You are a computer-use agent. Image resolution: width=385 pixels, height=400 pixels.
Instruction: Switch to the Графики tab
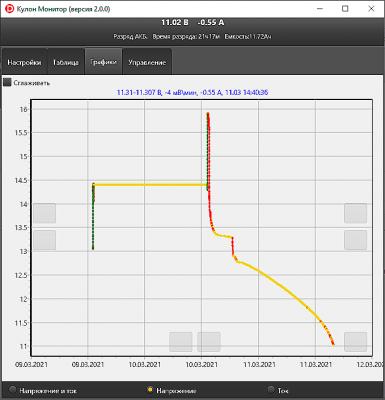click(103, 62)
